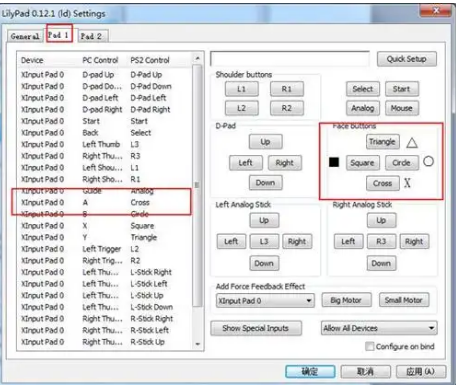Click the X cross symbol icon

coord(407,183)
